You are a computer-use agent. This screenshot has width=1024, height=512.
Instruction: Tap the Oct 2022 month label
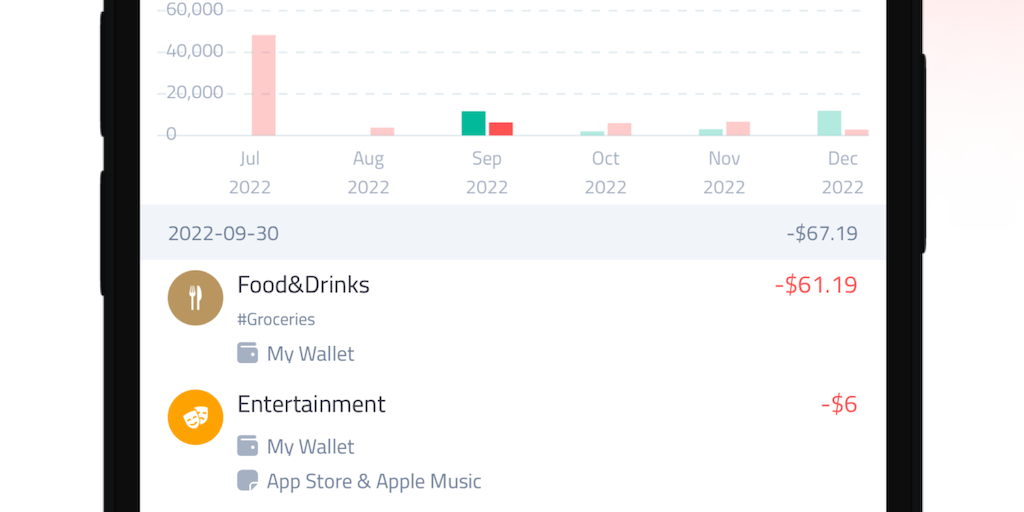tap(606, 172)
